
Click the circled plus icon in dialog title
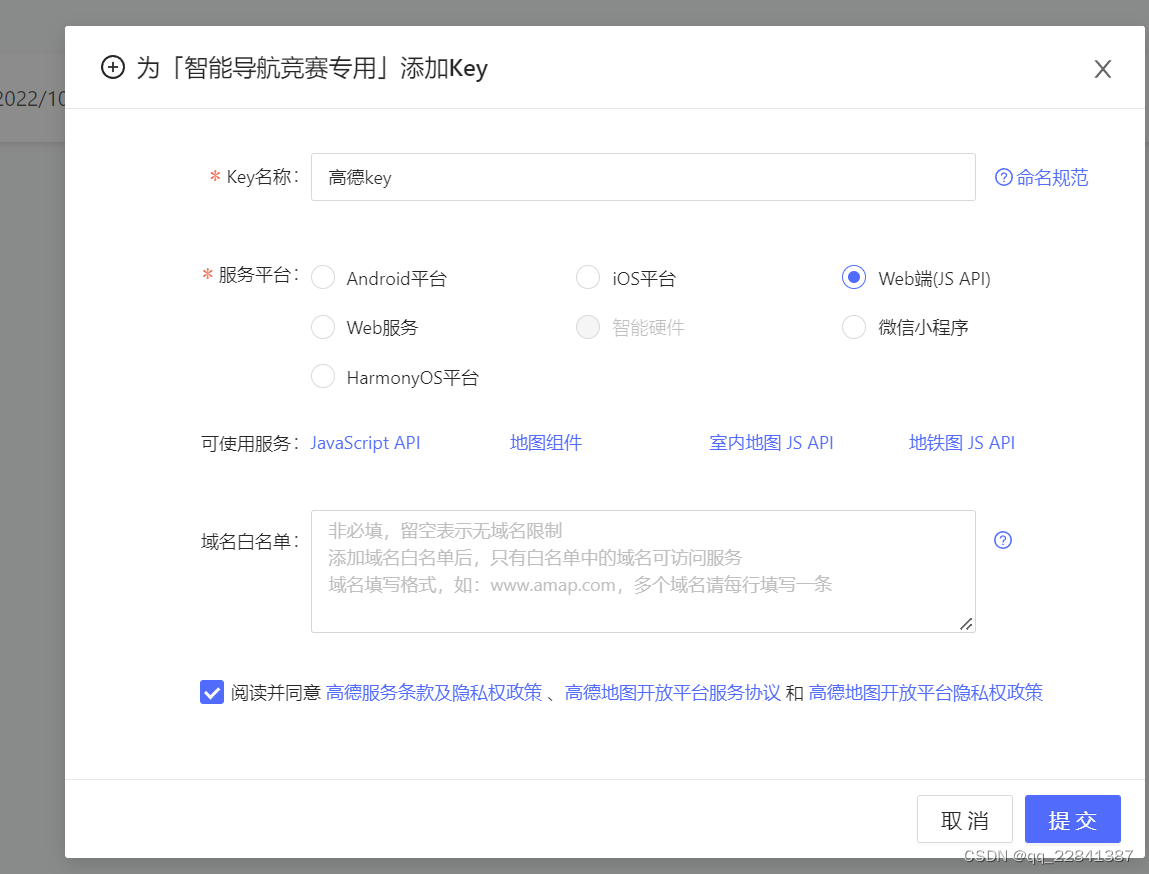coord(113,68)
